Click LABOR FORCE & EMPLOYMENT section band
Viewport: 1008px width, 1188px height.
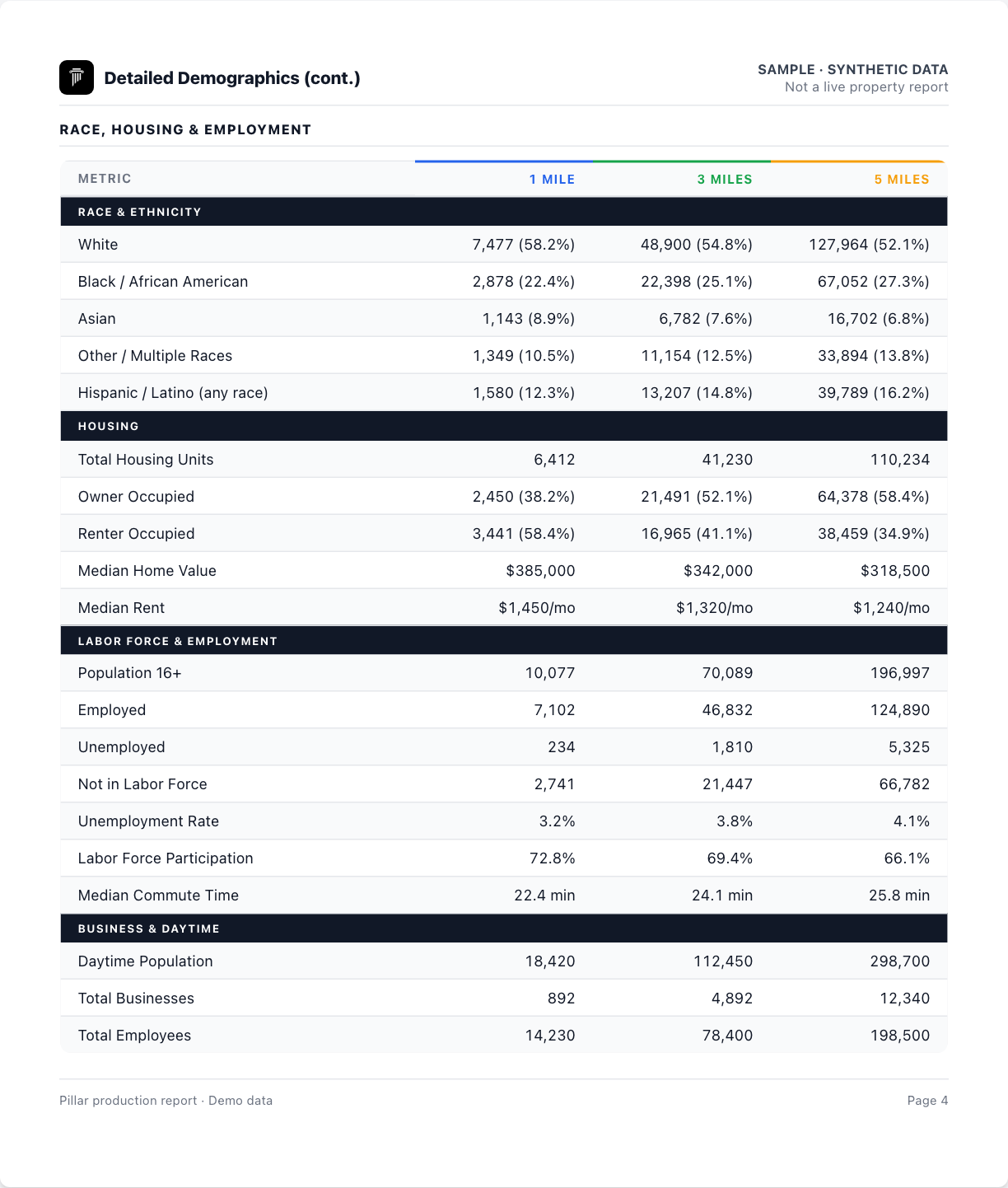pyautogui.click(x=504, y=641)
